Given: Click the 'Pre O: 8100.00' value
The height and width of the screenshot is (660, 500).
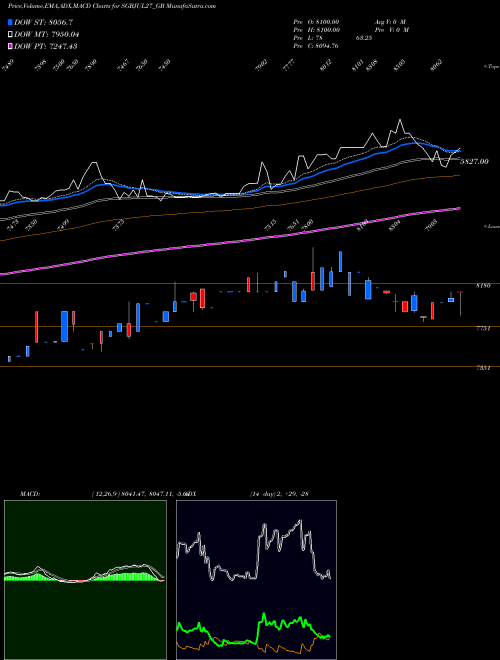Looking at the screenshot, I should tap(316, 22).
